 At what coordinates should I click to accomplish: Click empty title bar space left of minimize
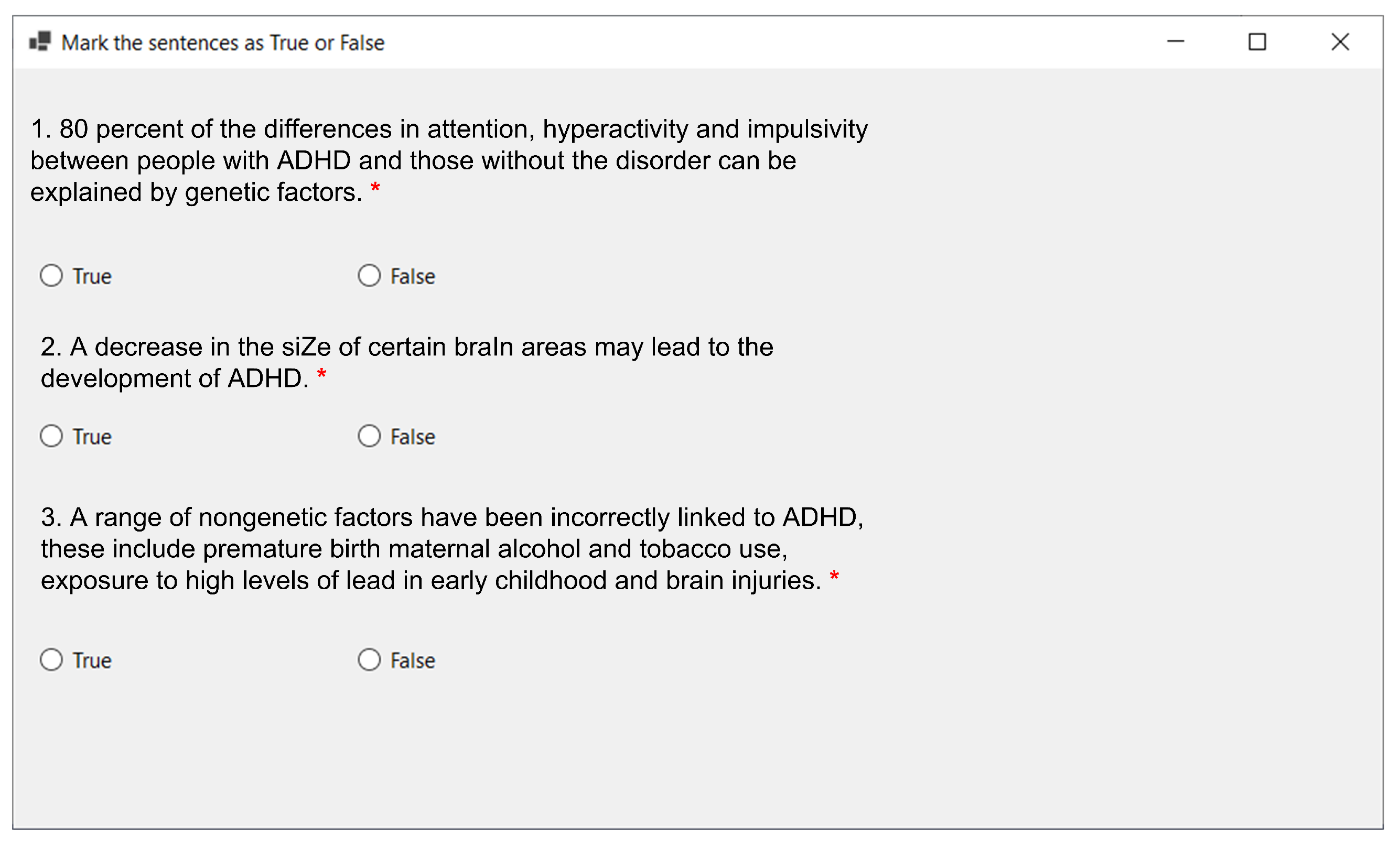tap(795, 42)
